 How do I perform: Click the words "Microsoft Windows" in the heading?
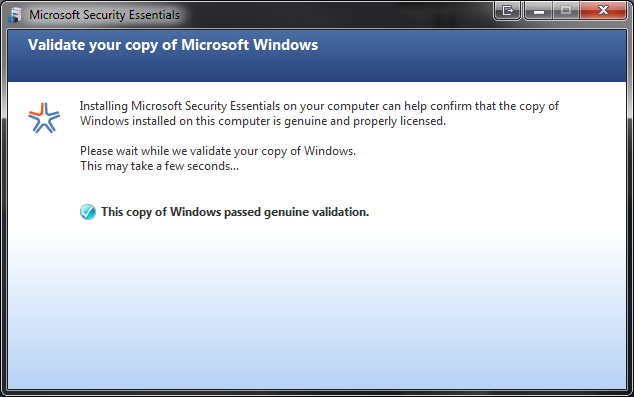[x=249, y=45]
